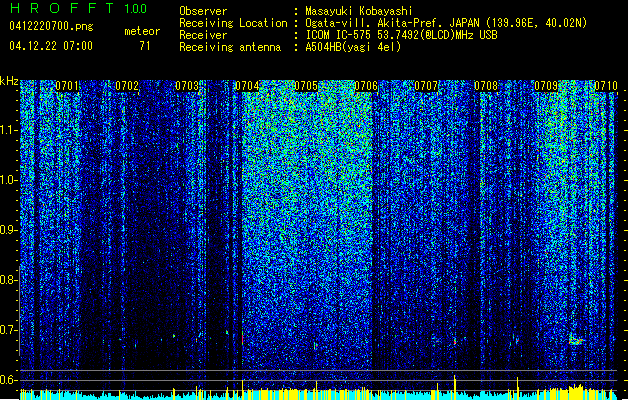Click the date stamp 04.12.22 07:00

pyautogui.click(x=51, y=46)
